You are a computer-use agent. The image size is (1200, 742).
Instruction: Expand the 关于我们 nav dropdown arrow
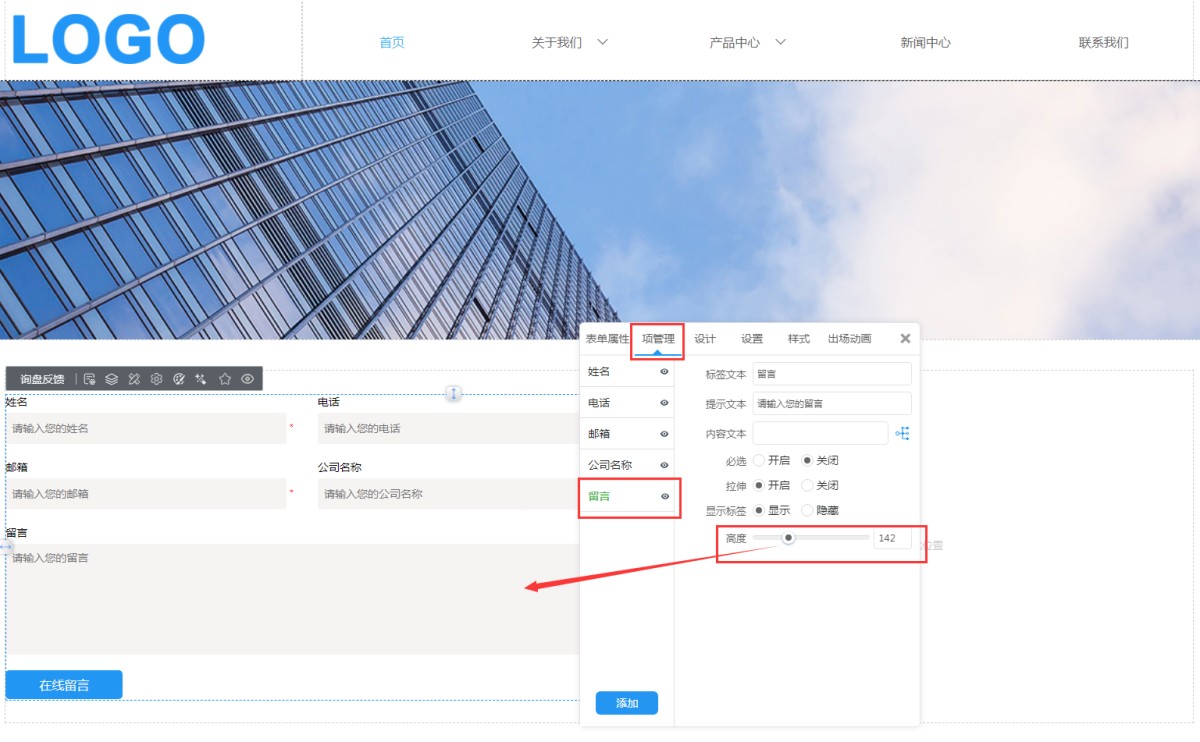[602, 42]
